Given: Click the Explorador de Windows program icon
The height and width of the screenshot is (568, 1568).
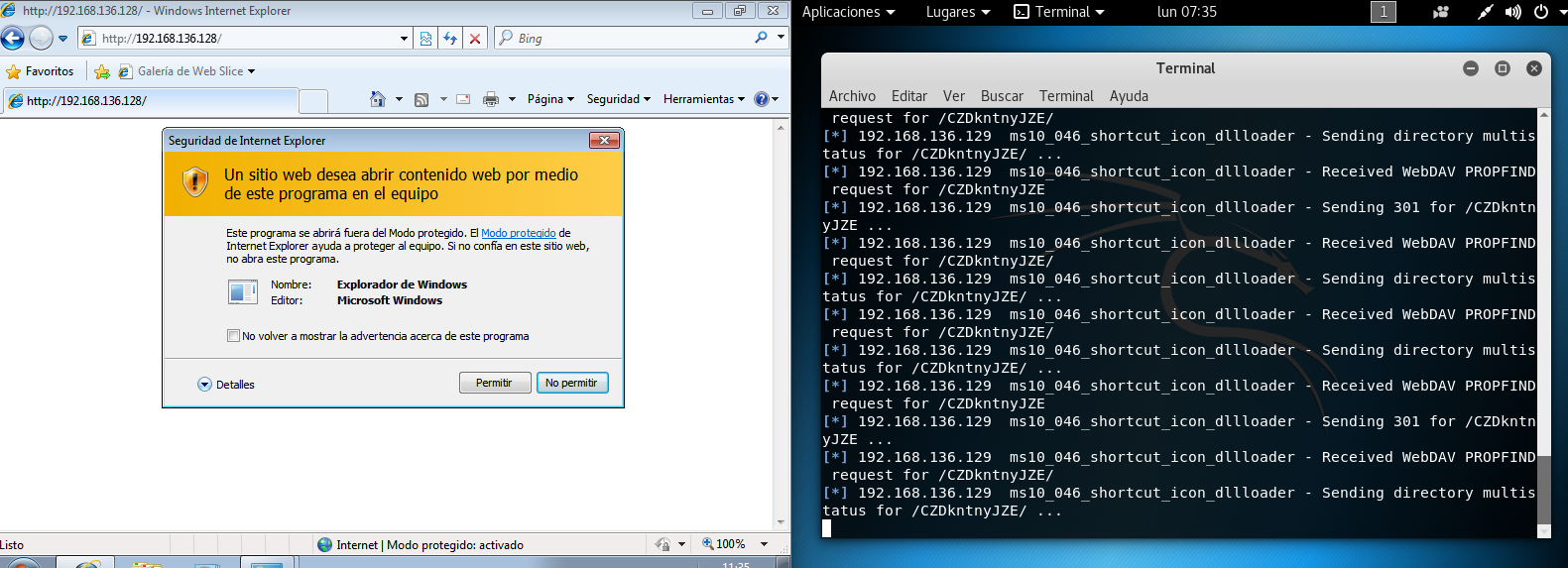Looking at the screenshot, I should click(x=243, y=292).
